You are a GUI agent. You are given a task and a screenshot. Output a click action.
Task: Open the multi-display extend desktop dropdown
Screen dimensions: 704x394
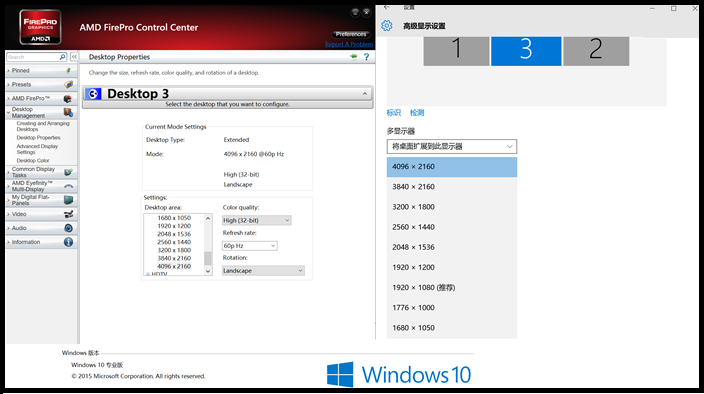(452, 146)
